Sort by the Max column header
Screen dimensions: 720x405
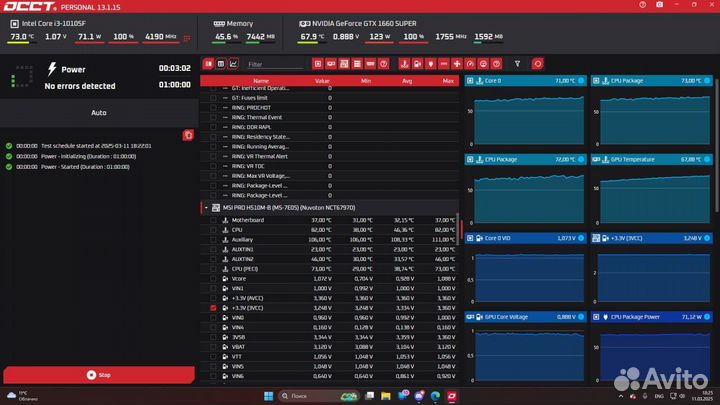(x=447, y=81)
